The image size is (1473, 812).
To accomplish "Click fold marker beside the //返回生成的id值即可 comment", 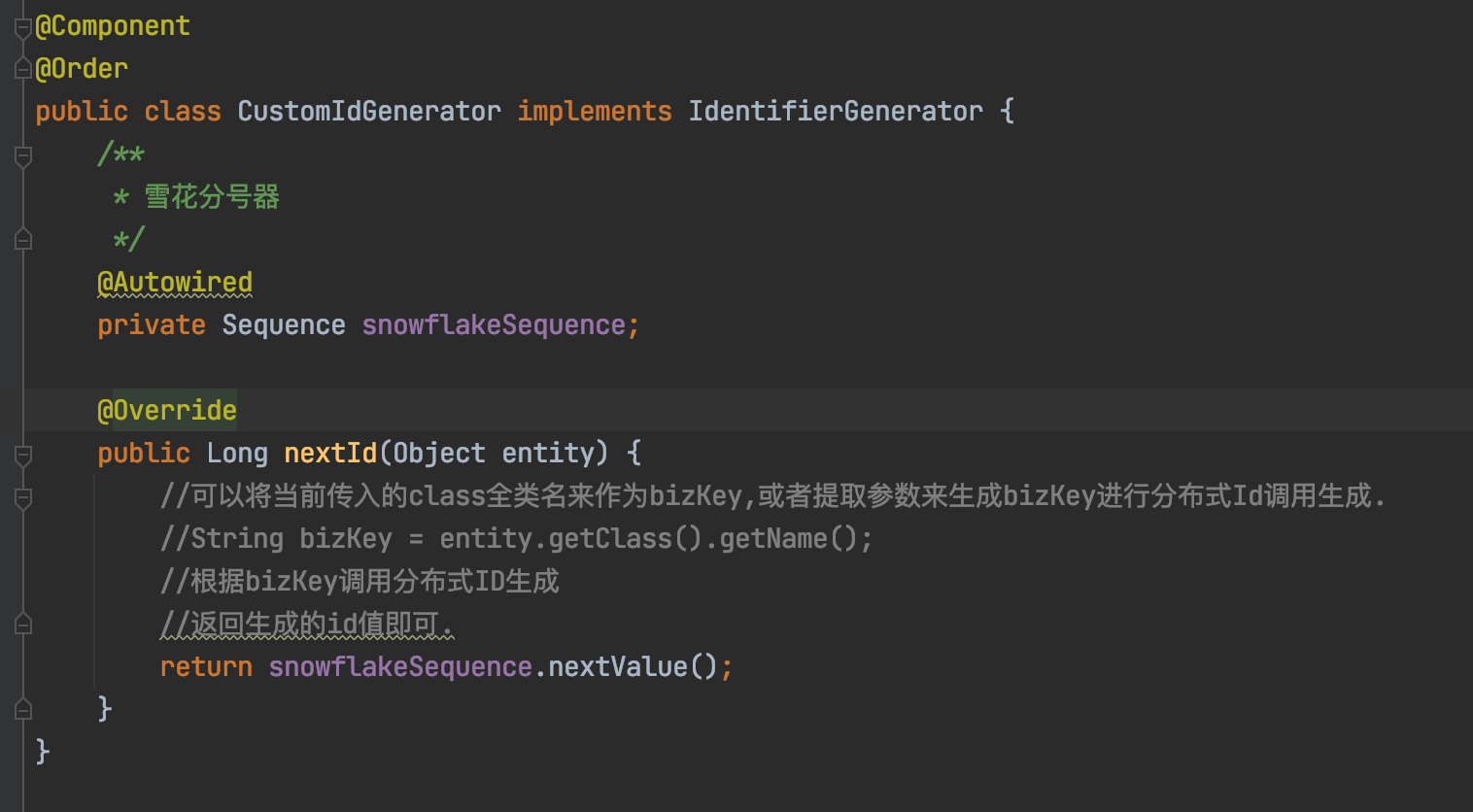I will (23, 625).
